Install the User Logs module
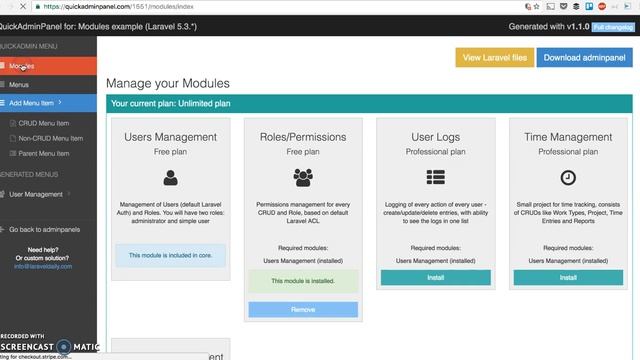Image resolution: width=640 pixels, height=360 pixels. (436, 278)
